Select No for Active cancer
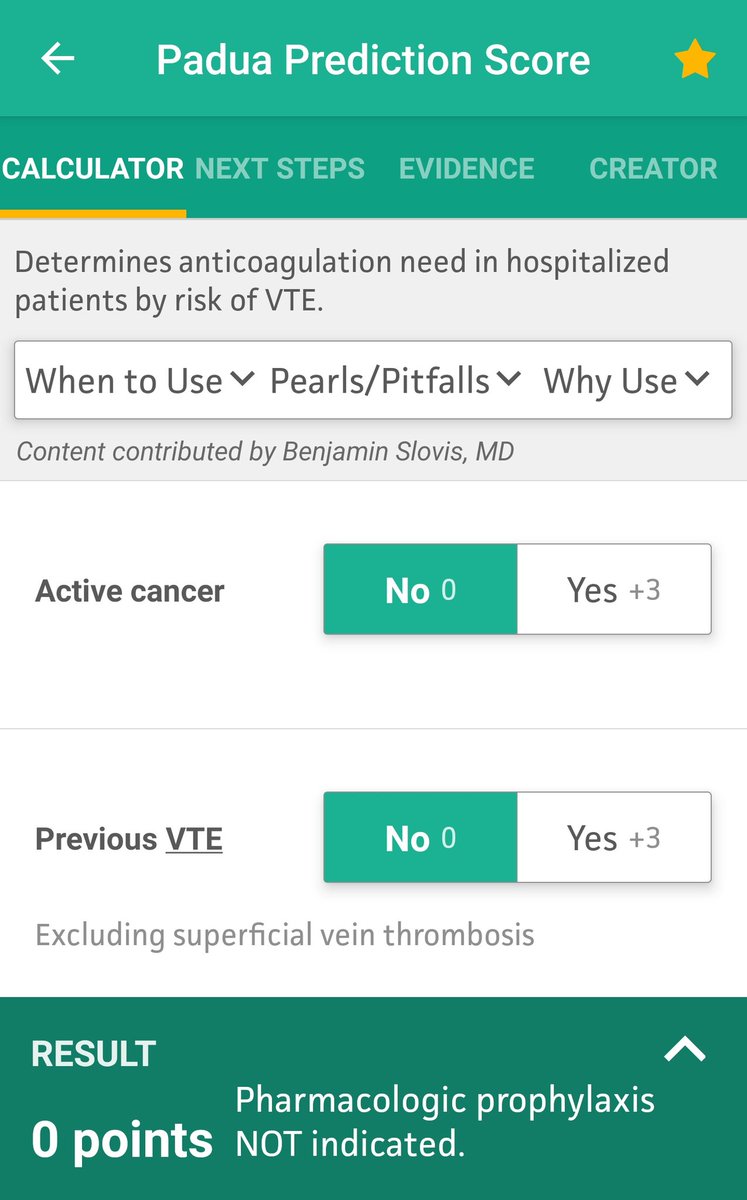The height and width of the screenshot is (1200, 747). 420,590
